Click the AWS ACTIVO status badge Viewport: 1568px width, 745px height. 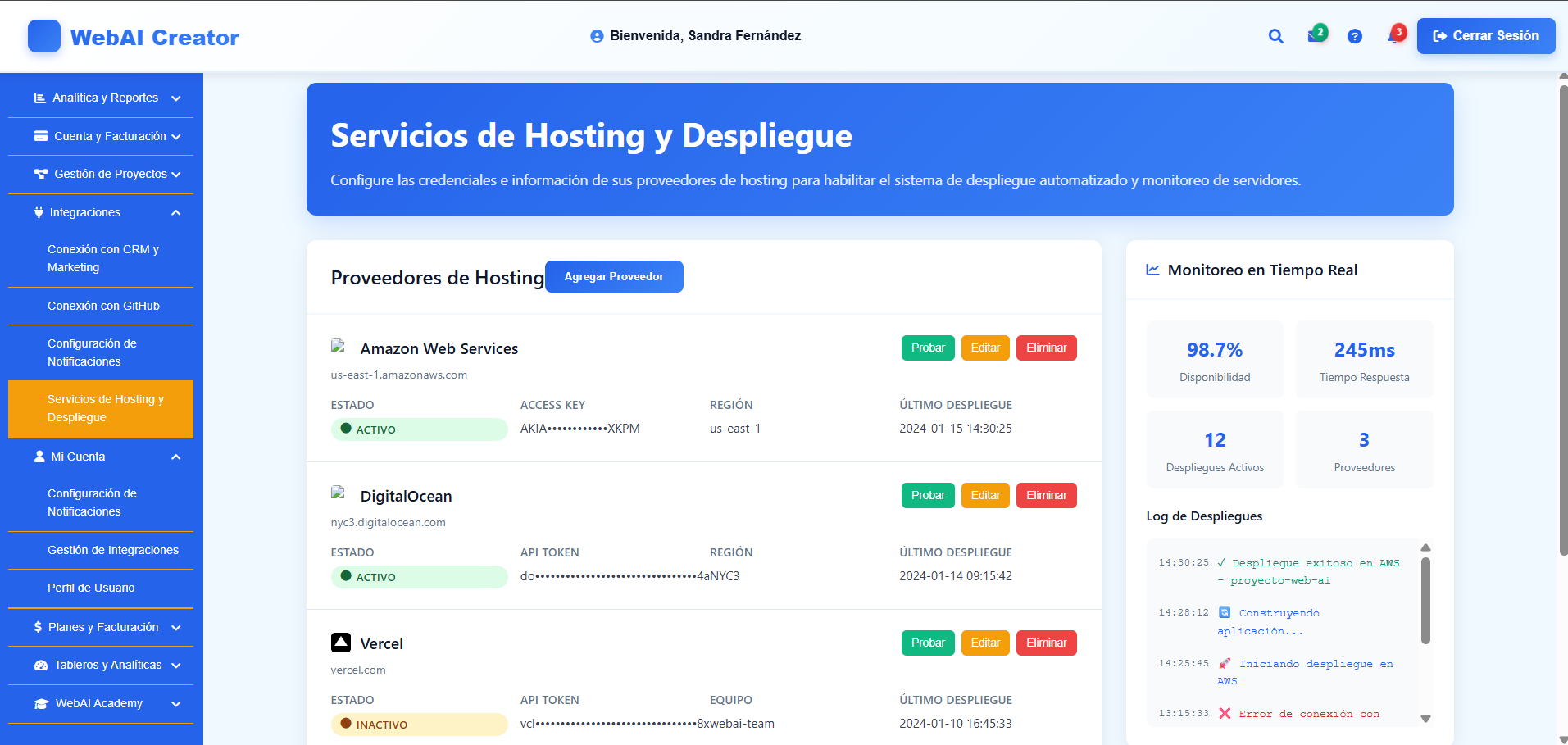tap(419, 429)
